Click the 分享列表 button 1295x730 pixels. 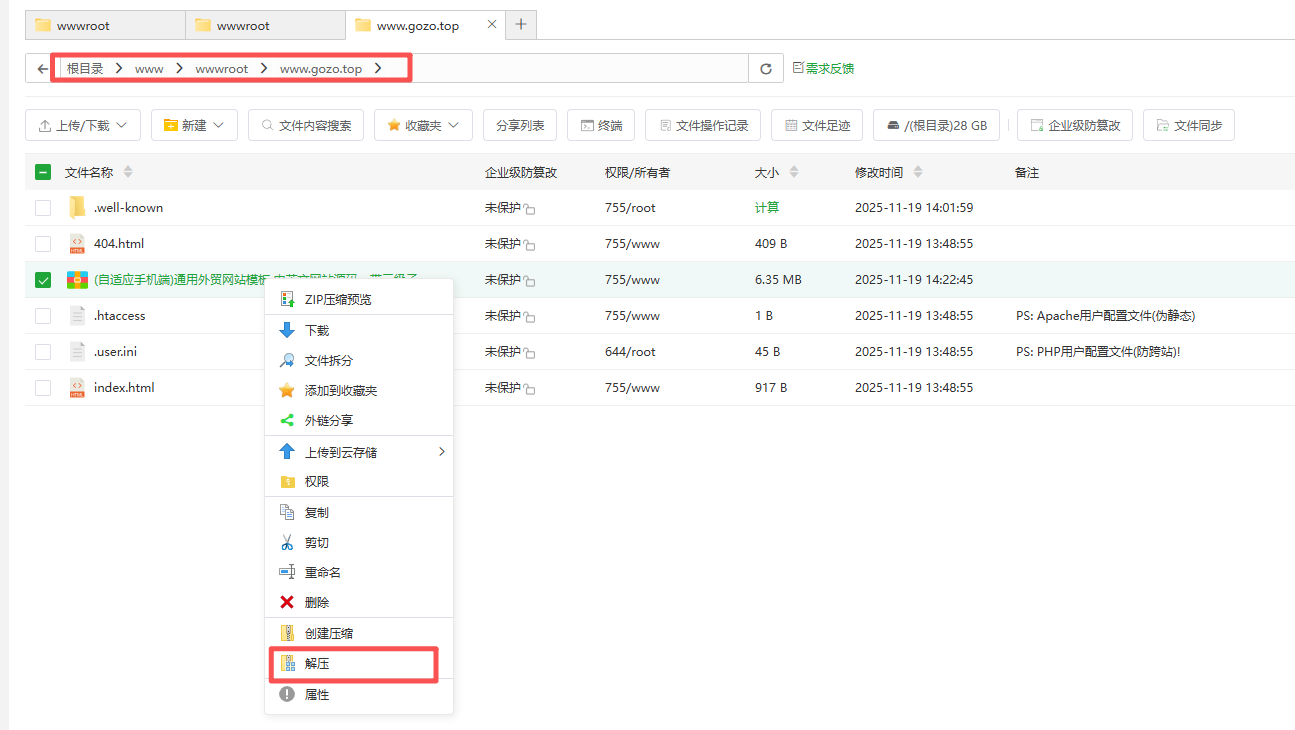click(x=520, y=126)
